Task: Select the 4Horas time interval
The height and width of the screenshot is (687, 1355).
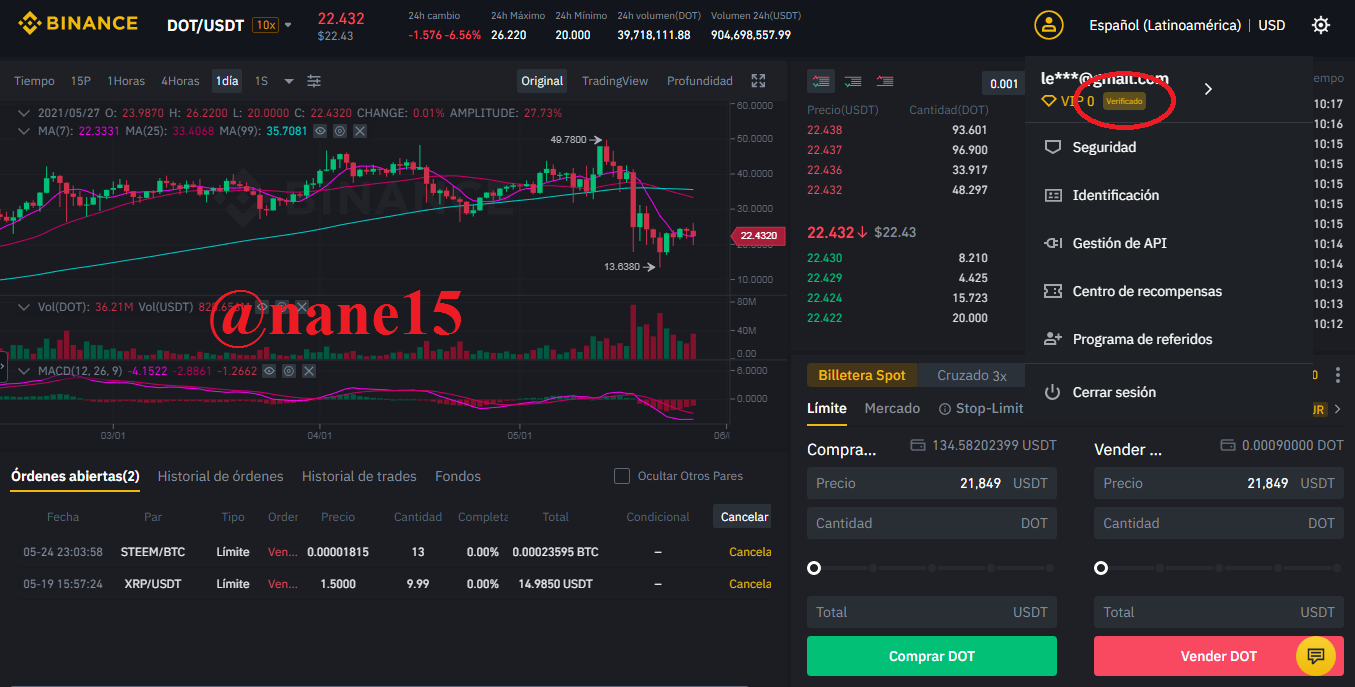Action: coord(180,81)
